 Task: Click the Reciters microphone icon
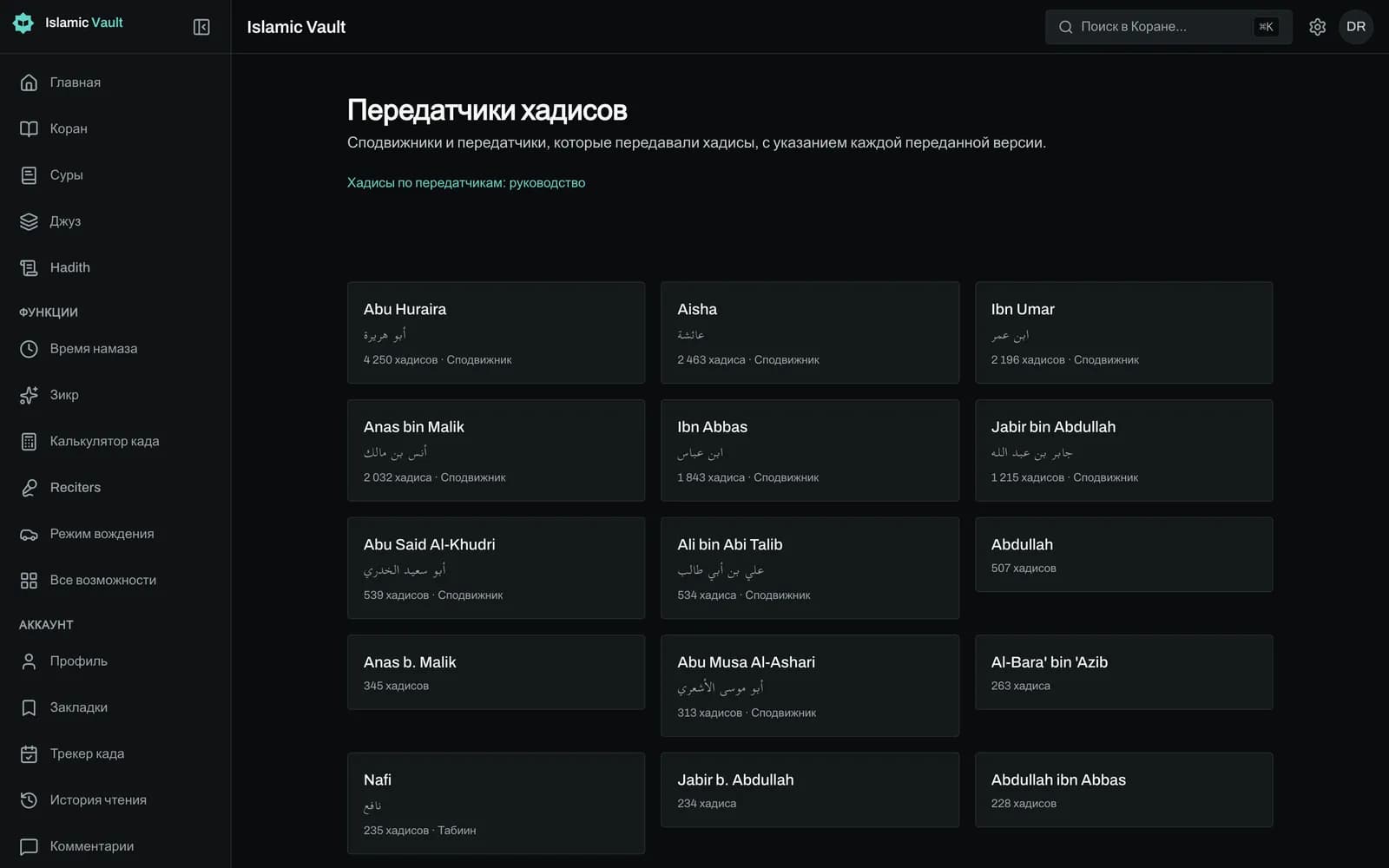29,488
